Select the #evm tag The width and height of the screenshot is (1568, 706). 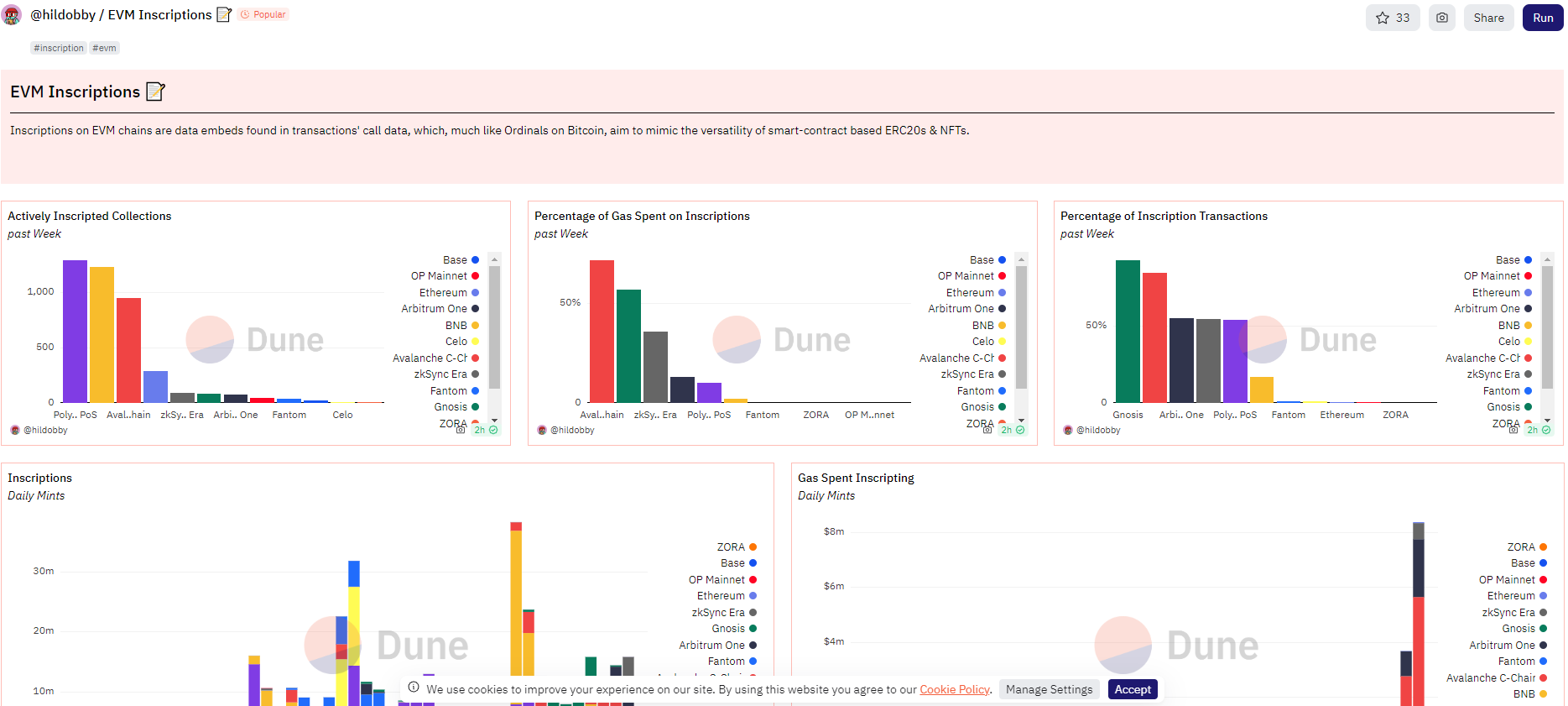[x=104, y=48]
